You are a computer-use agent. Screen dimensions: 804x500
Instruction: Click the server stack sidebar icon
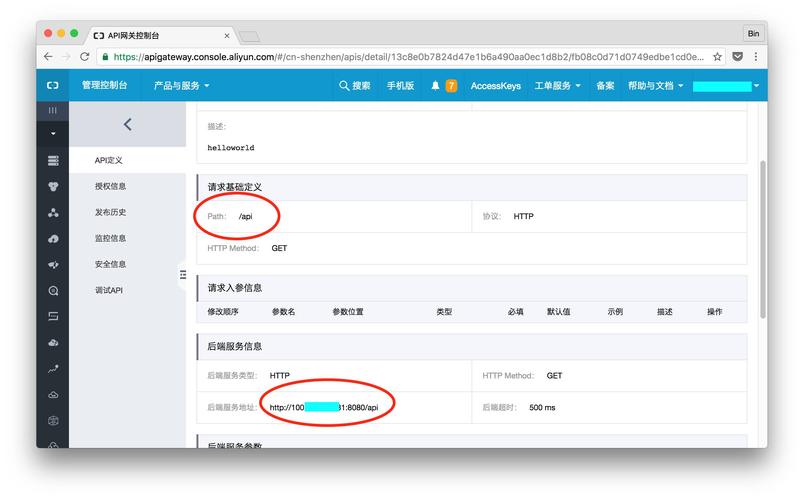coord(53,161)
